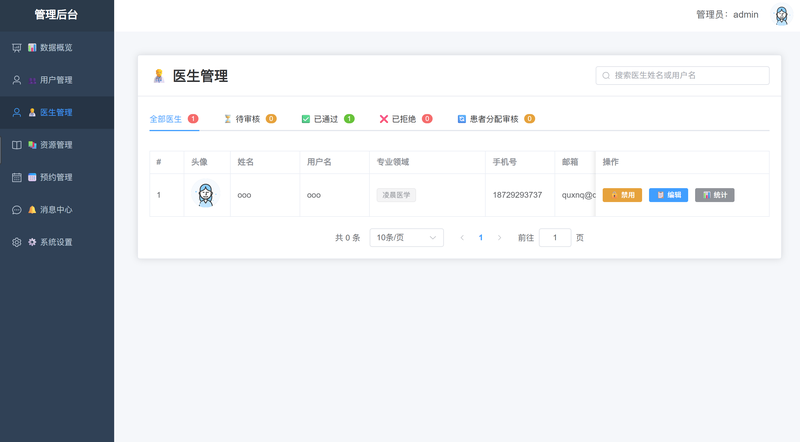
Task: Click the blue refresh icon on 患者分配审核
Action: point(462,119)
